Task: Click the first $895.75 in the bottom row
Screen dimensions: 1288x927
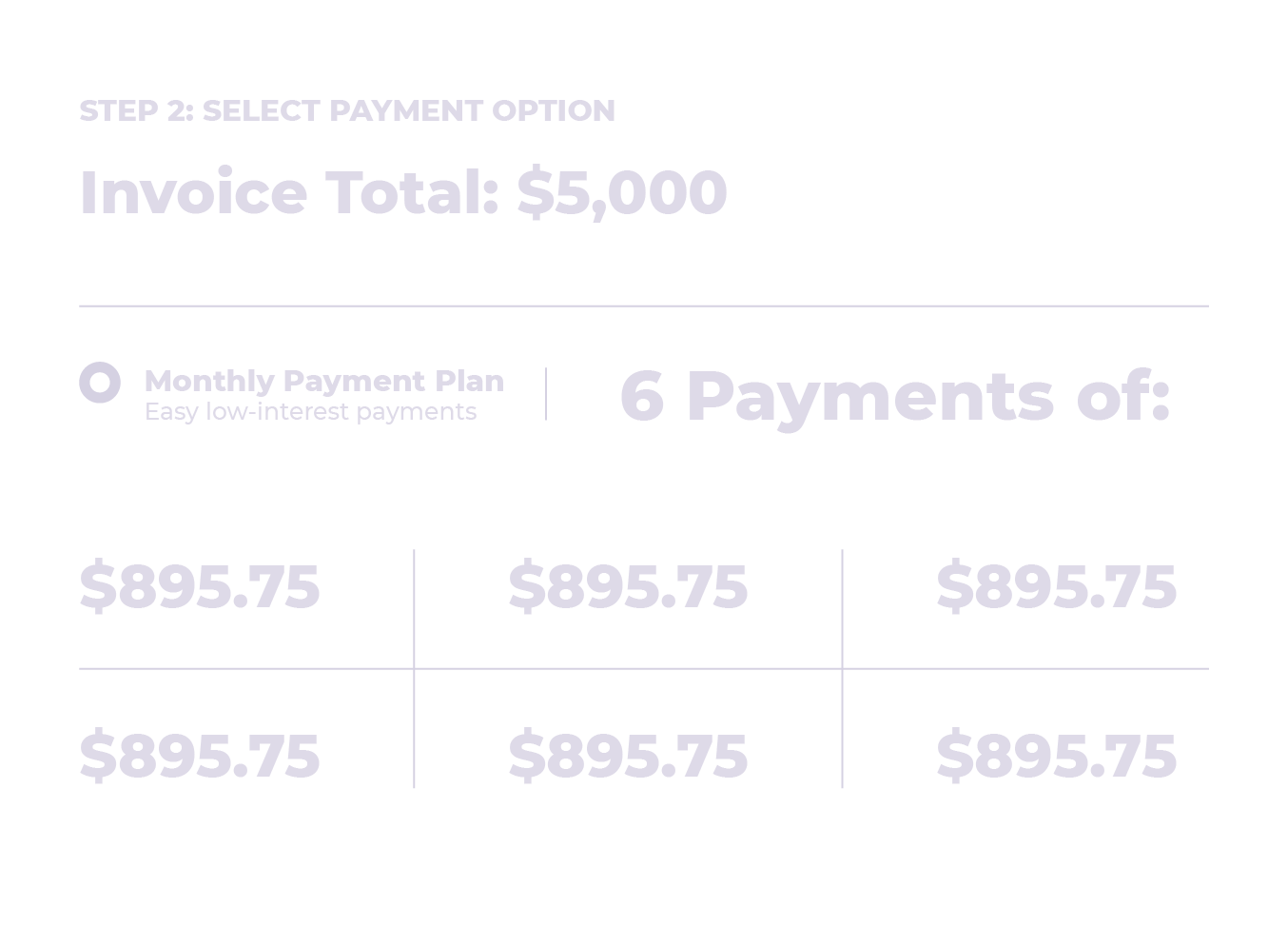Action: click(200, 756)
